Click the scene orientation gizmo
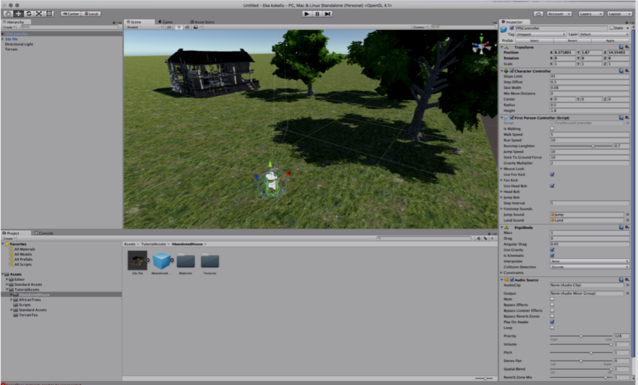638x385 pixels. coord(481,46)
